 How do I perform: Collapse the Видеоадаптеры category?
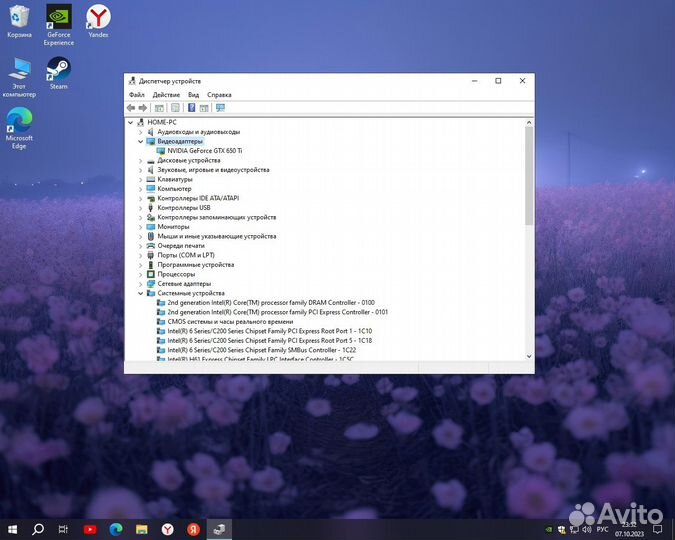(x=140, y=141)
